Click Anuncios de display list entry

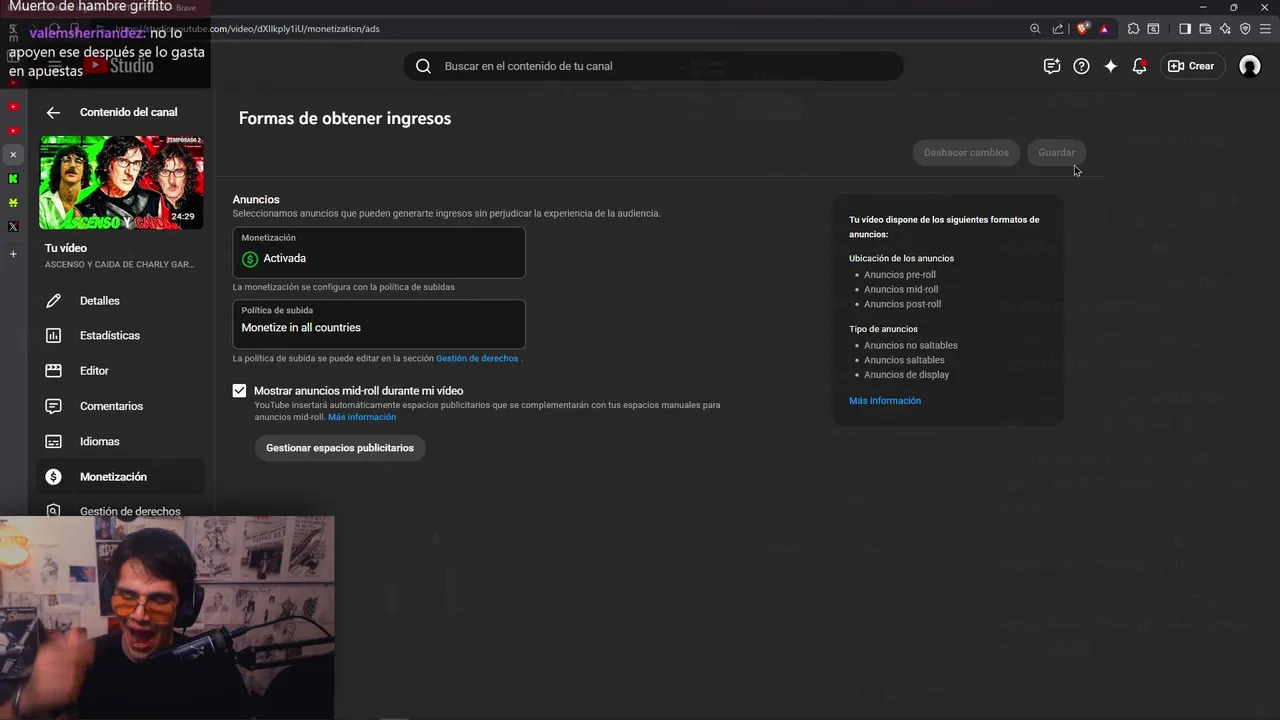907,375
